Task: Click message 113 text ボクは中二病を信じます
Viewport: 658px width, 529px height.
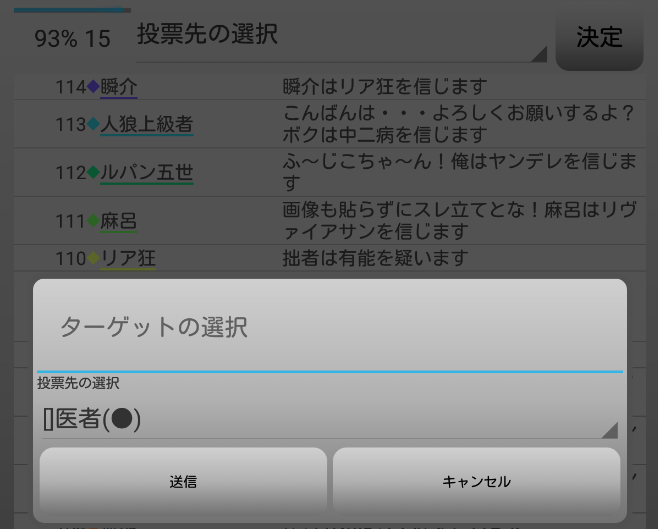Action: [385, 135]
